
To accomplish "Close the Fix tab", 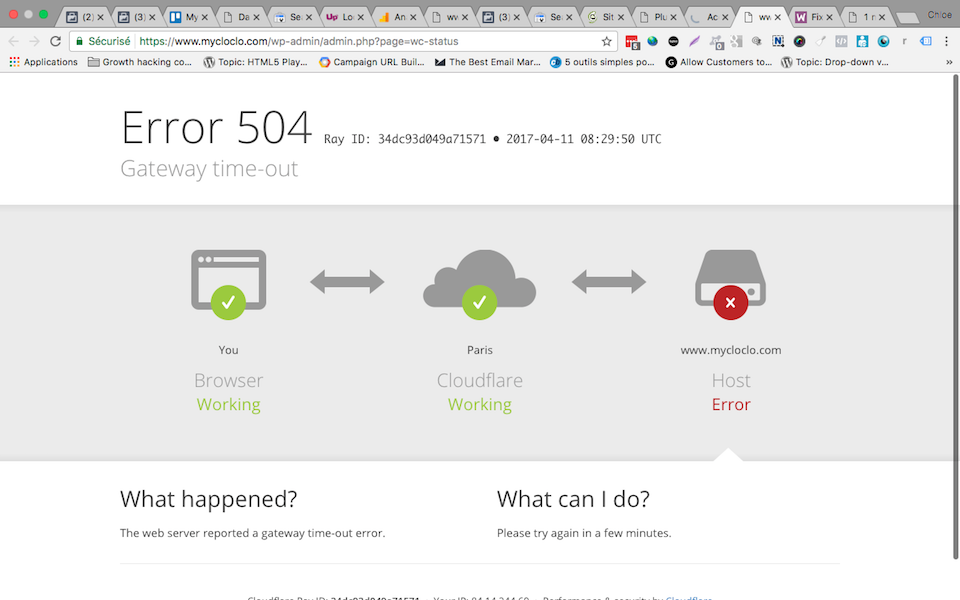I will click(x=830, y=17).
